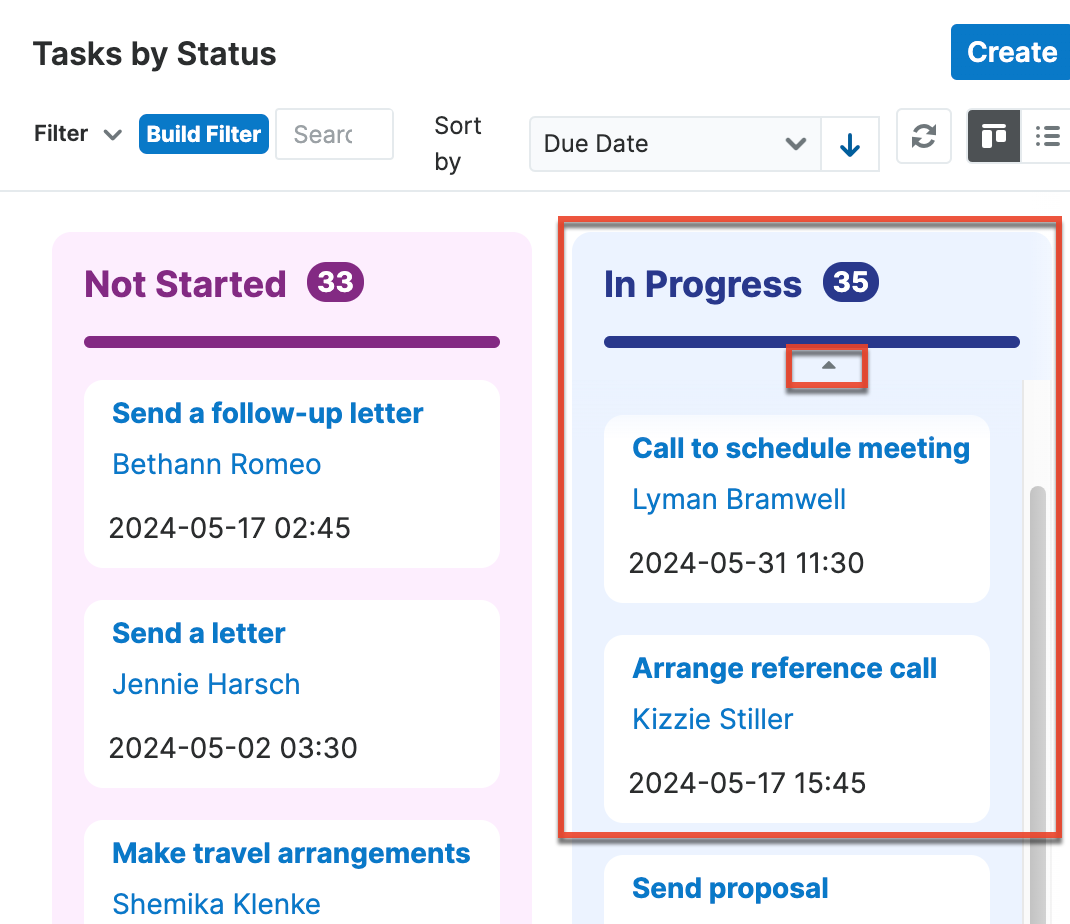The height and width of the screenshot is (924, 1070).
Task: Focus the Search input field
Action: (x=334, y=134)
